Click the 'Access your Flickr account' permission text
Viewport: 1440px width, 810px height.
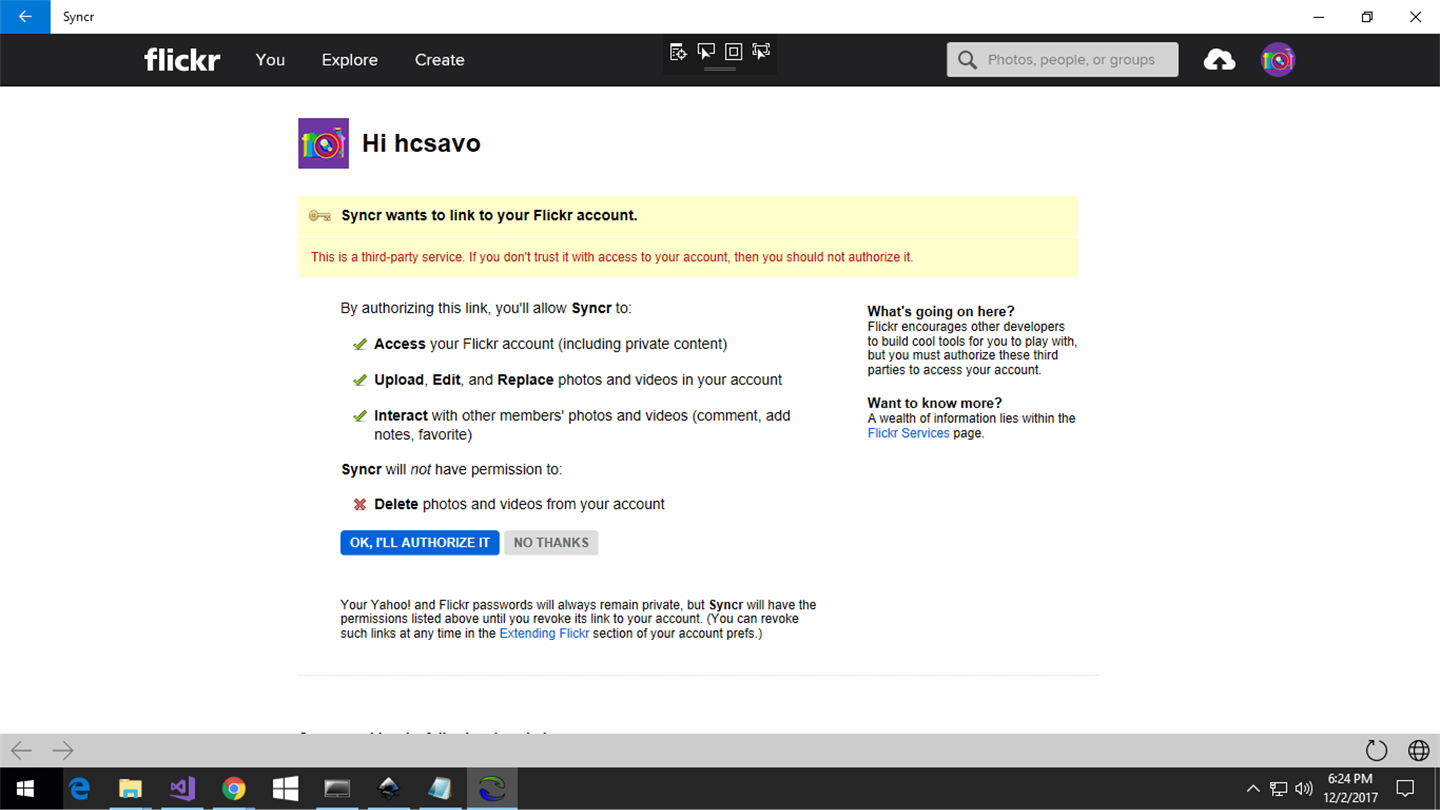tap(550, 344)
